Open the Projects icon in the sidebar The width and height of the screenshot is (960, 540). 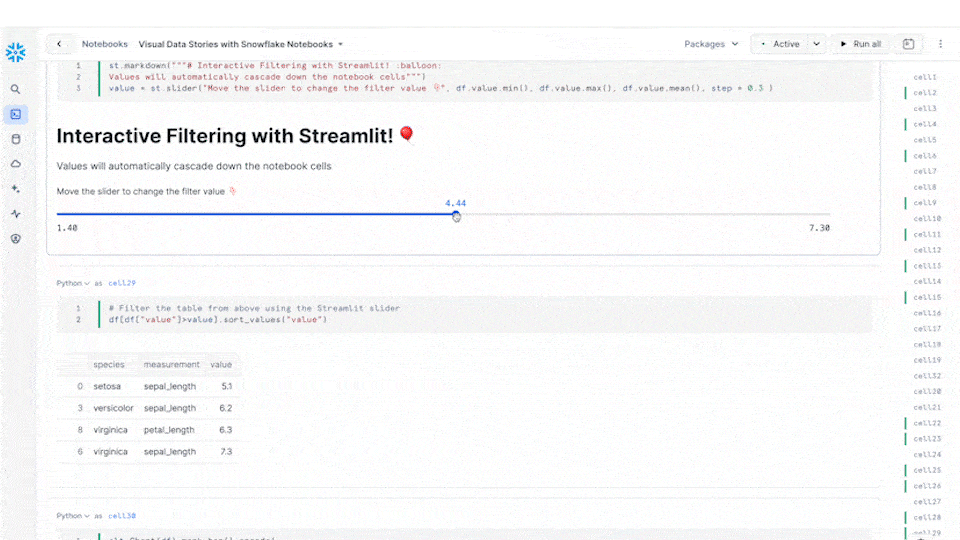tap(15, 114)
